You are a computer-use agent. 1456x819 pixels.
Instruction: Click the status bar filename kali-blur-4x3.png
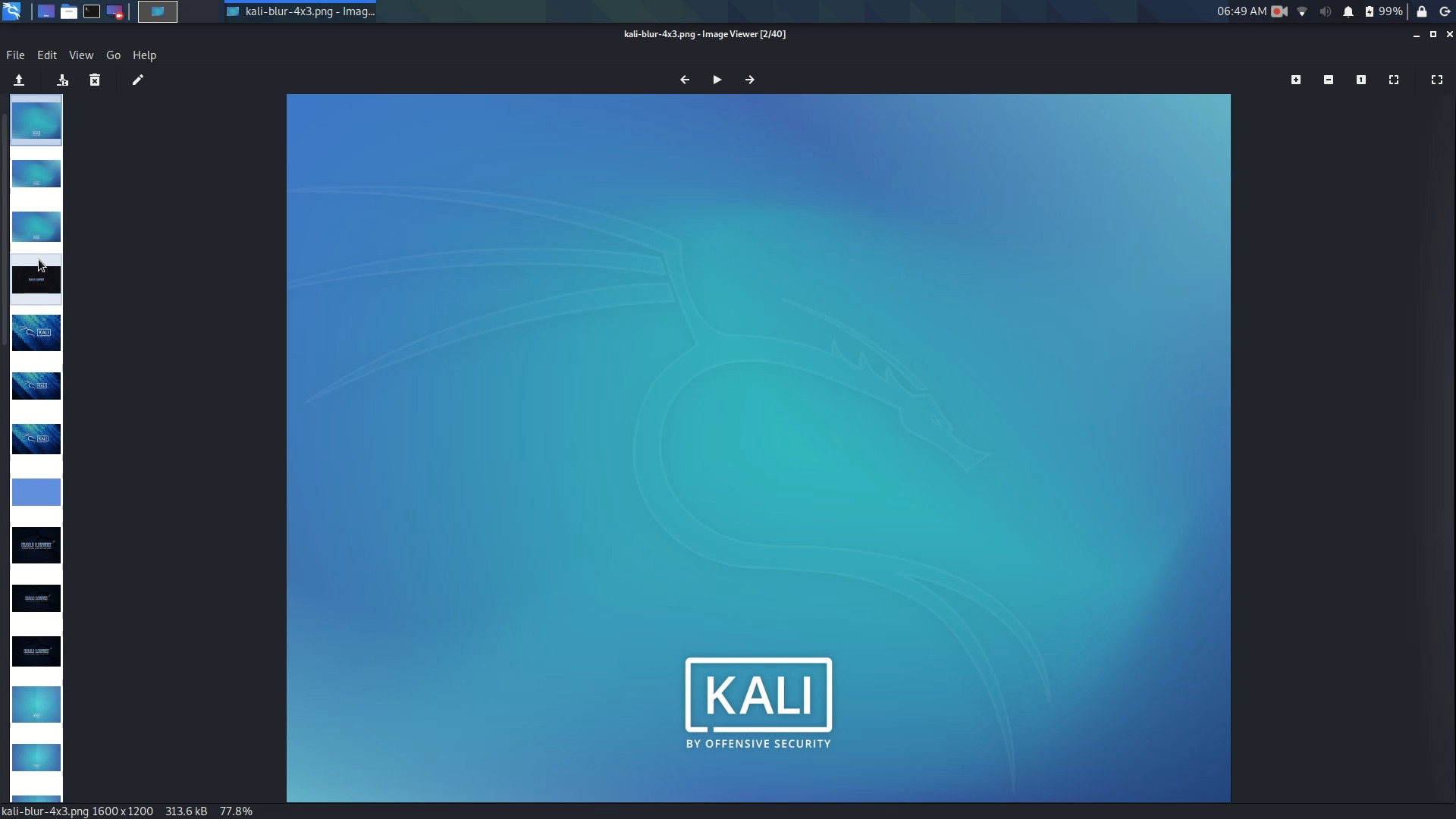click(x=45, y=811)
